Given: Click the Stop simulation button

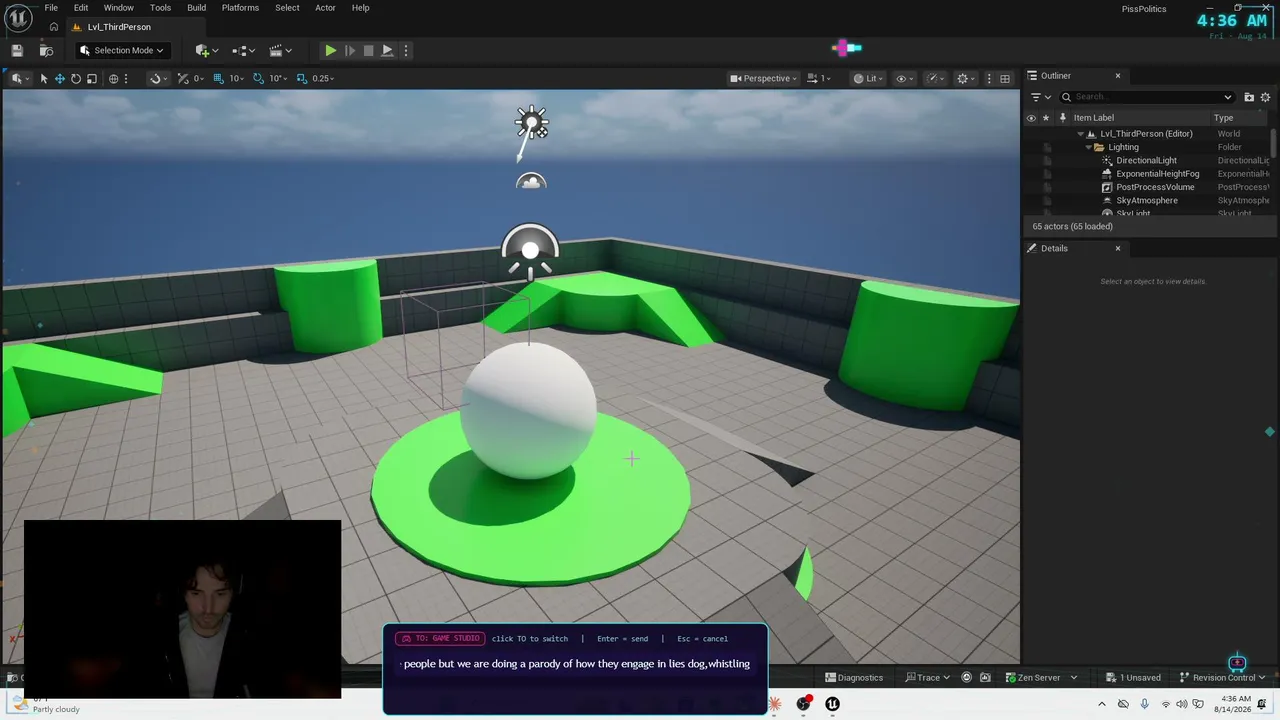Looking at the screenshot, I should [x=368, y=50].
